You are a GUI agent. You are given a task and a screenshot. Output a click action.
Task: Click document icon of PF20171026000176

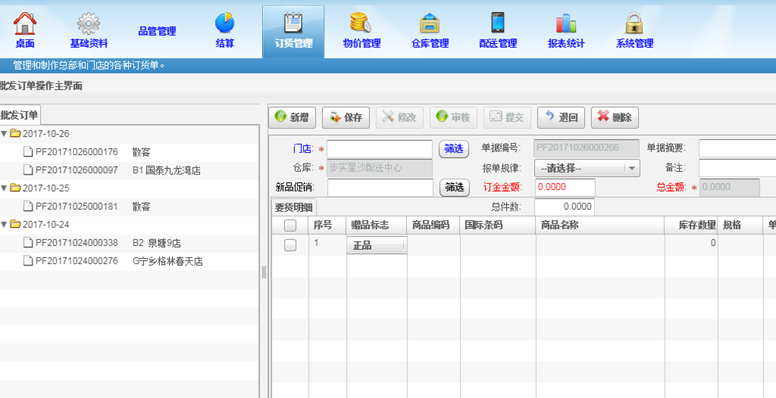click(28, 151)
